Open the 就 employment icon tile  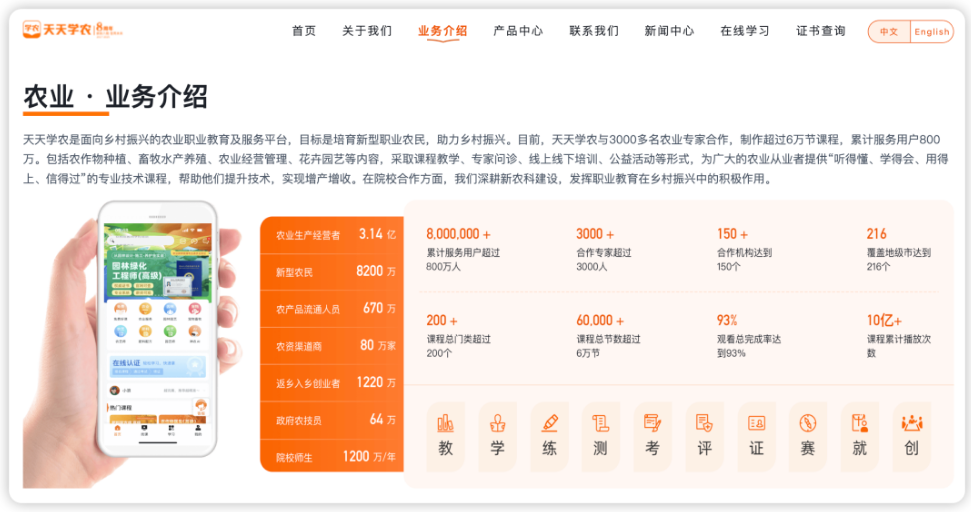click(860, 436)
